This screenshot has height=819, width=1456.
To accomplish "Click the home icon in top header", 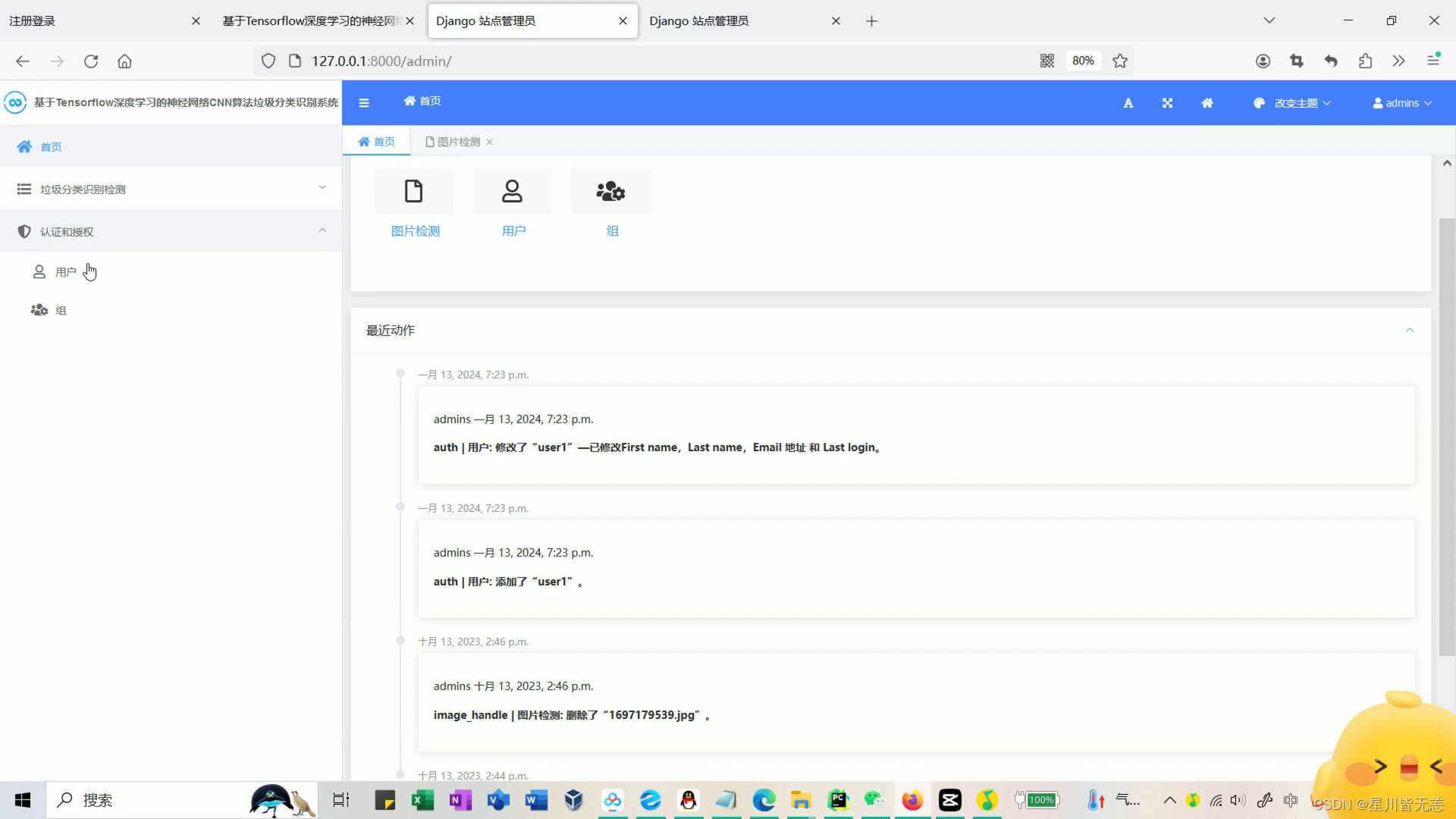I will (x=1207, y=103).
